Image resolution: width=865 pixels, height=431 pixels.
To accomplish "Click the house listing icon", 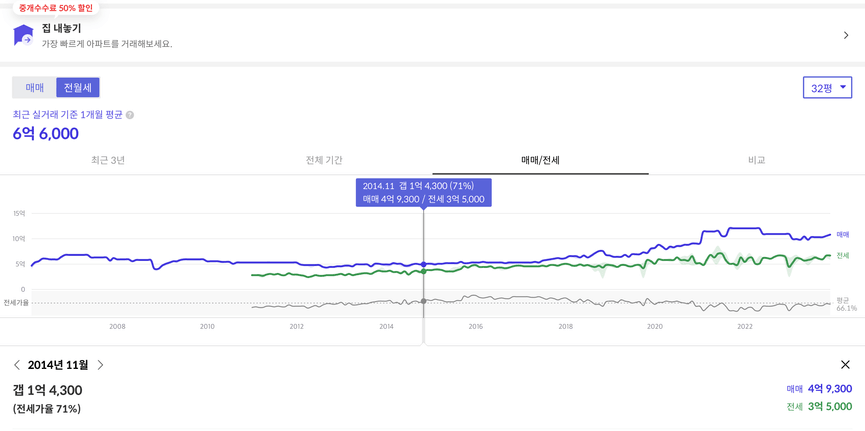I will coord(23,35).
